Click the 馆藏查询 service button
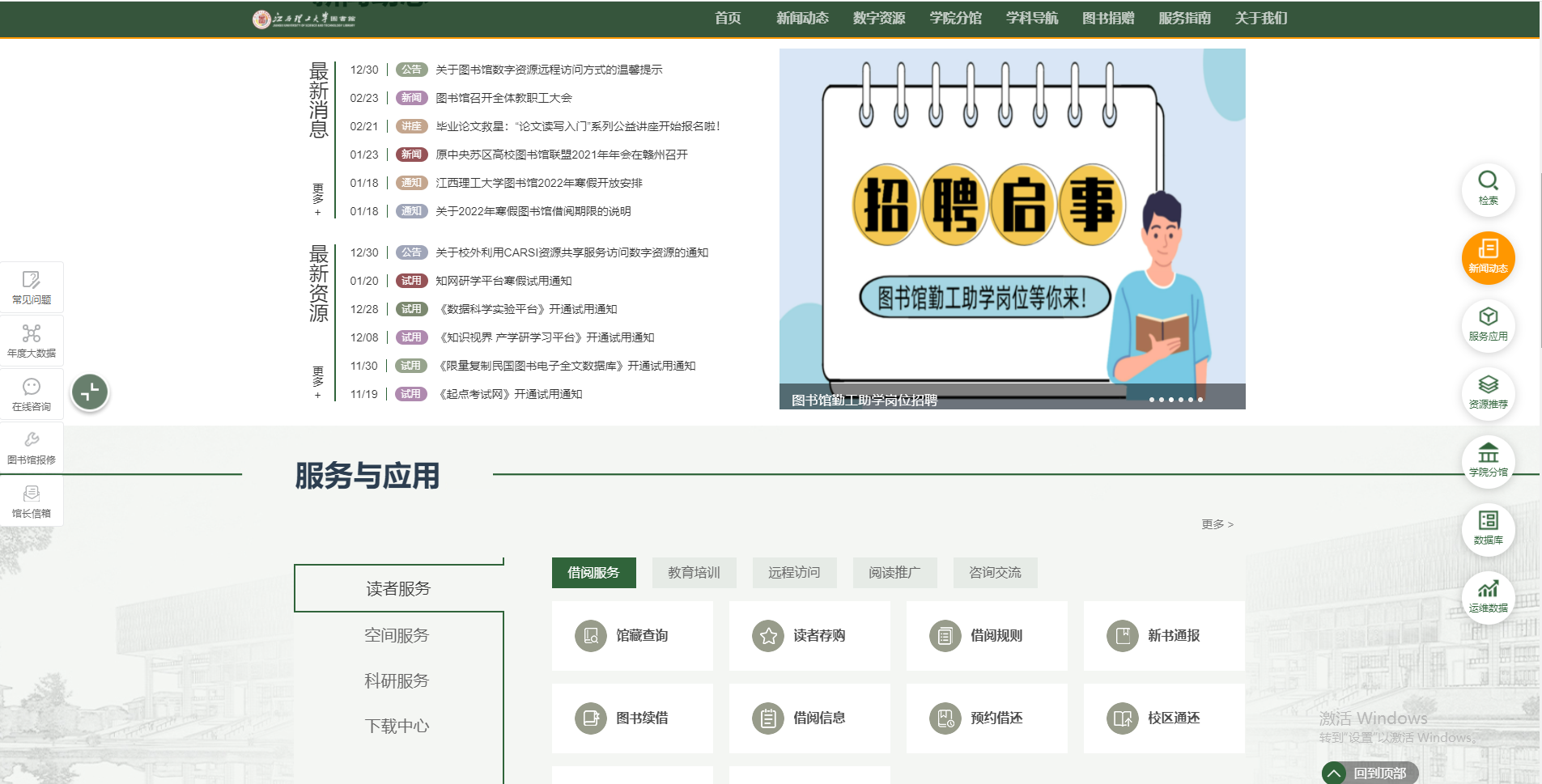This screenshot has width=1542, height=784. [x=632, y=635]
